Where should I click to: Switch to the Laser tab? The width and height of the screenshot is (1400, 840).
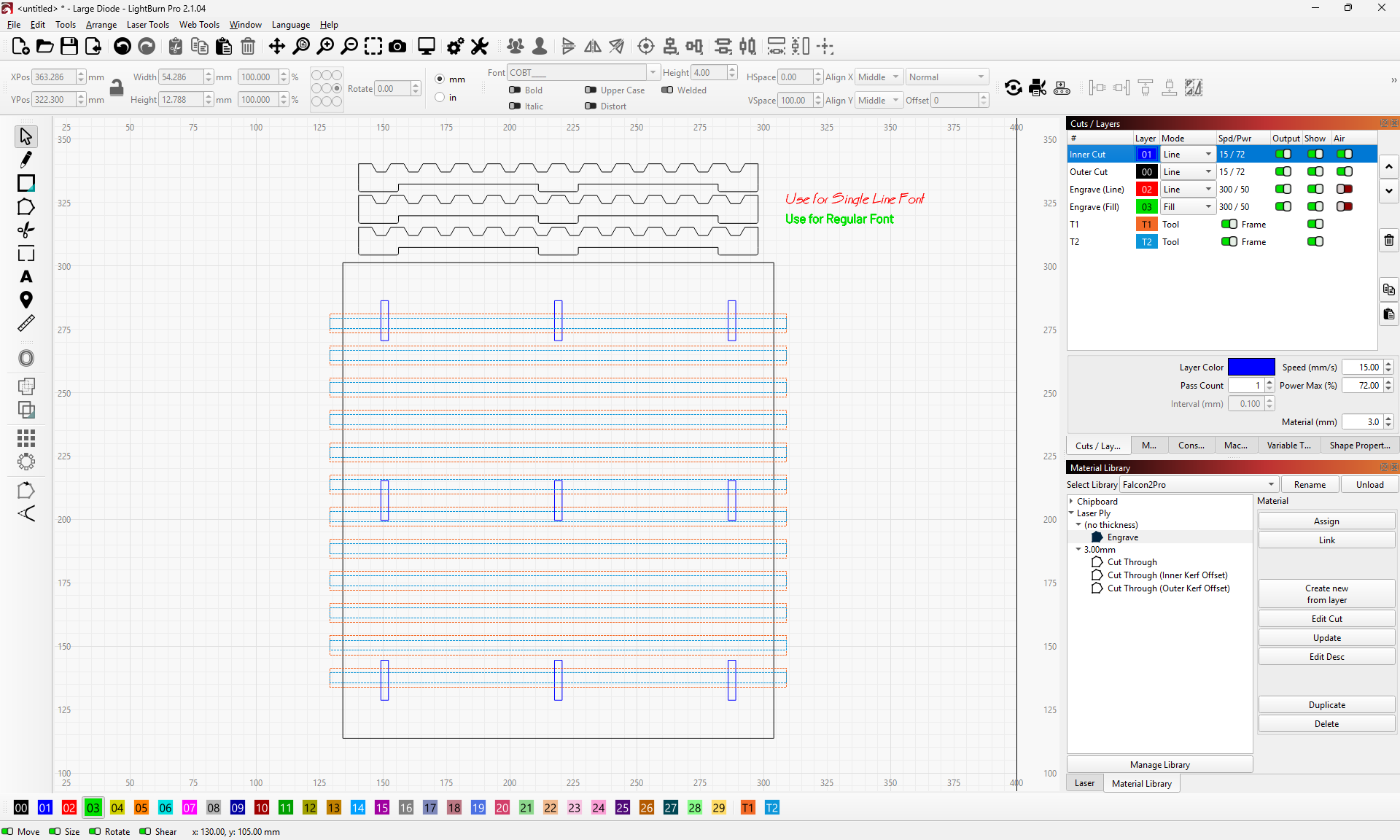(1084, 782)
